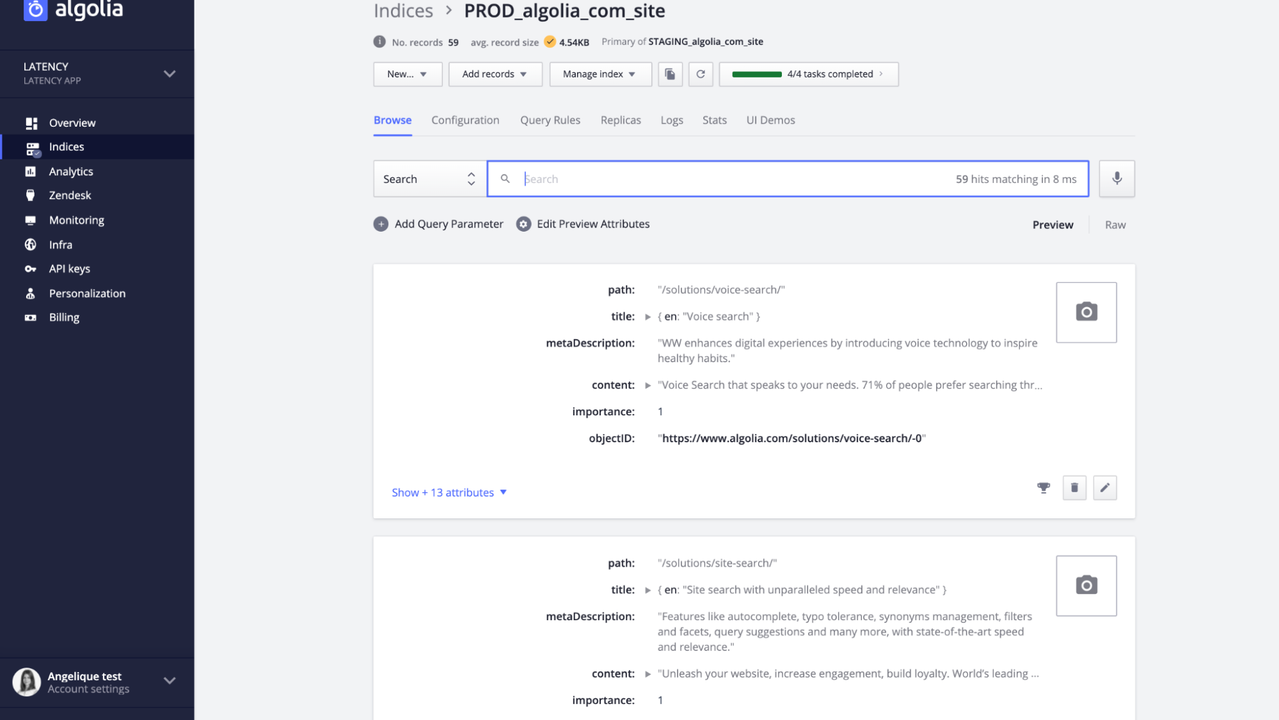
Task: Click the voice search microphone icon
Action: tap(1116, 179)
